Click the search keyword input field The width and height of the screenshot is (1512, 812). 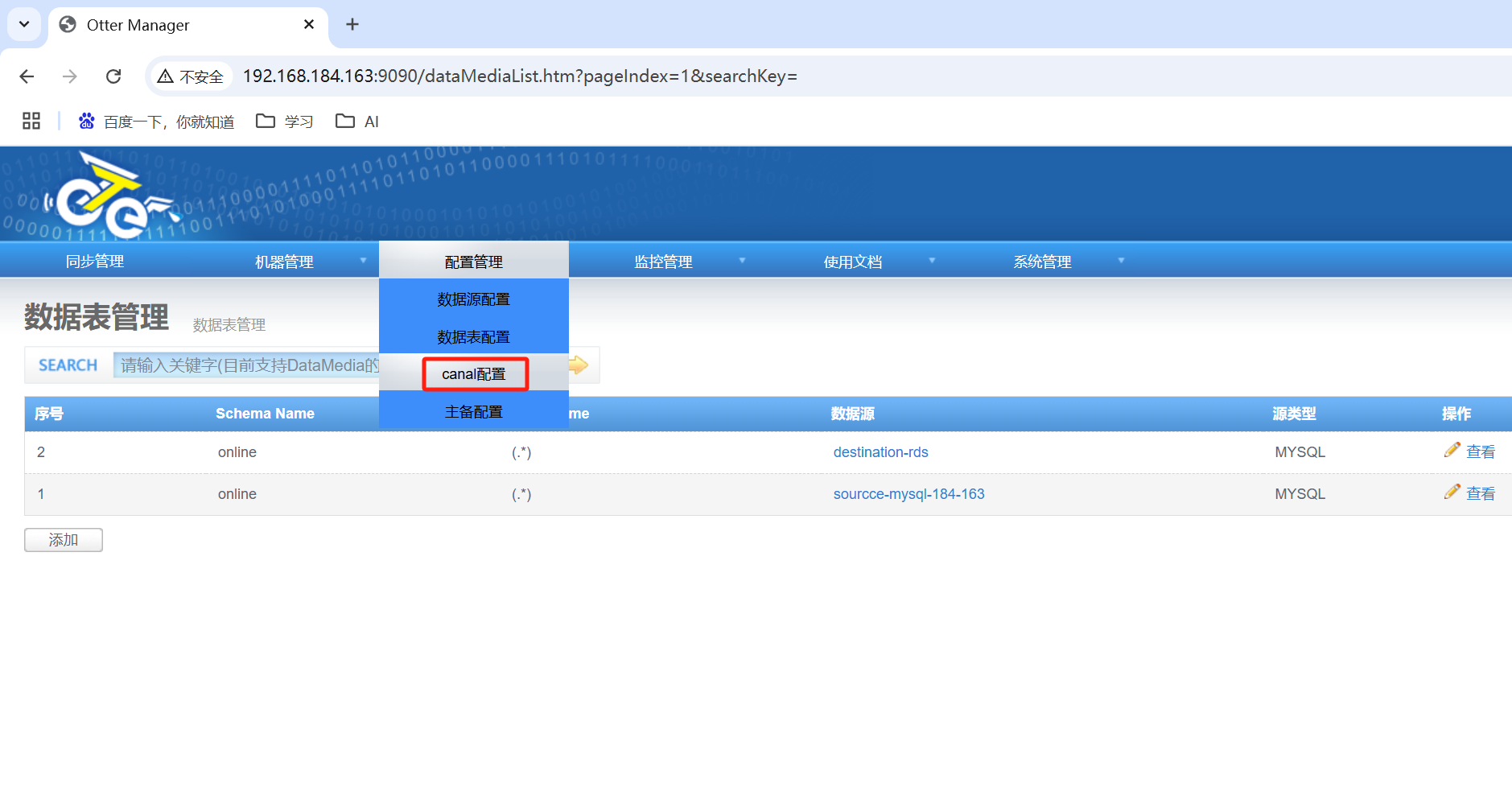click(246, 365)
